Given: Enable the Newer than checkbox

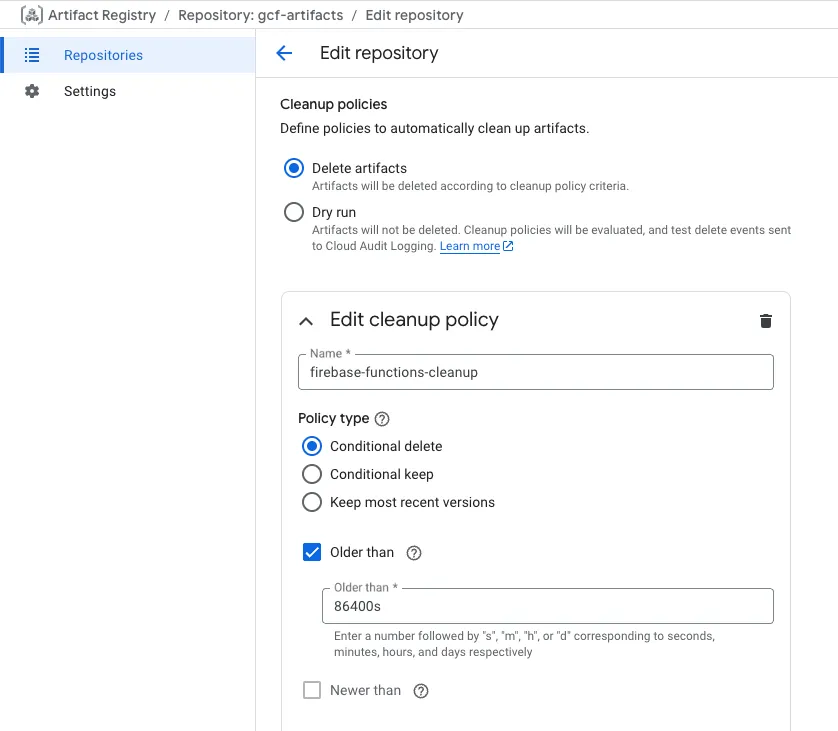Looking at the screenshot, I should [x=312, y=690].
